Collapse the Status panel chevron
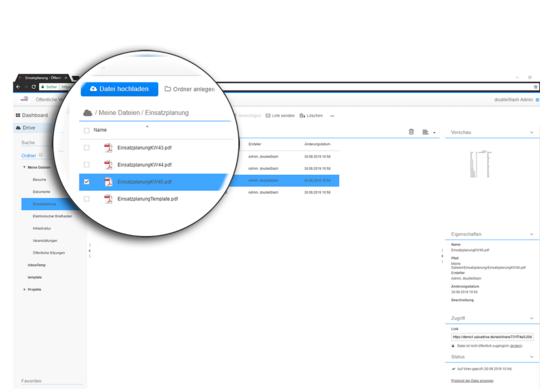Screen dimensions: 540x389 pos(531,357)
